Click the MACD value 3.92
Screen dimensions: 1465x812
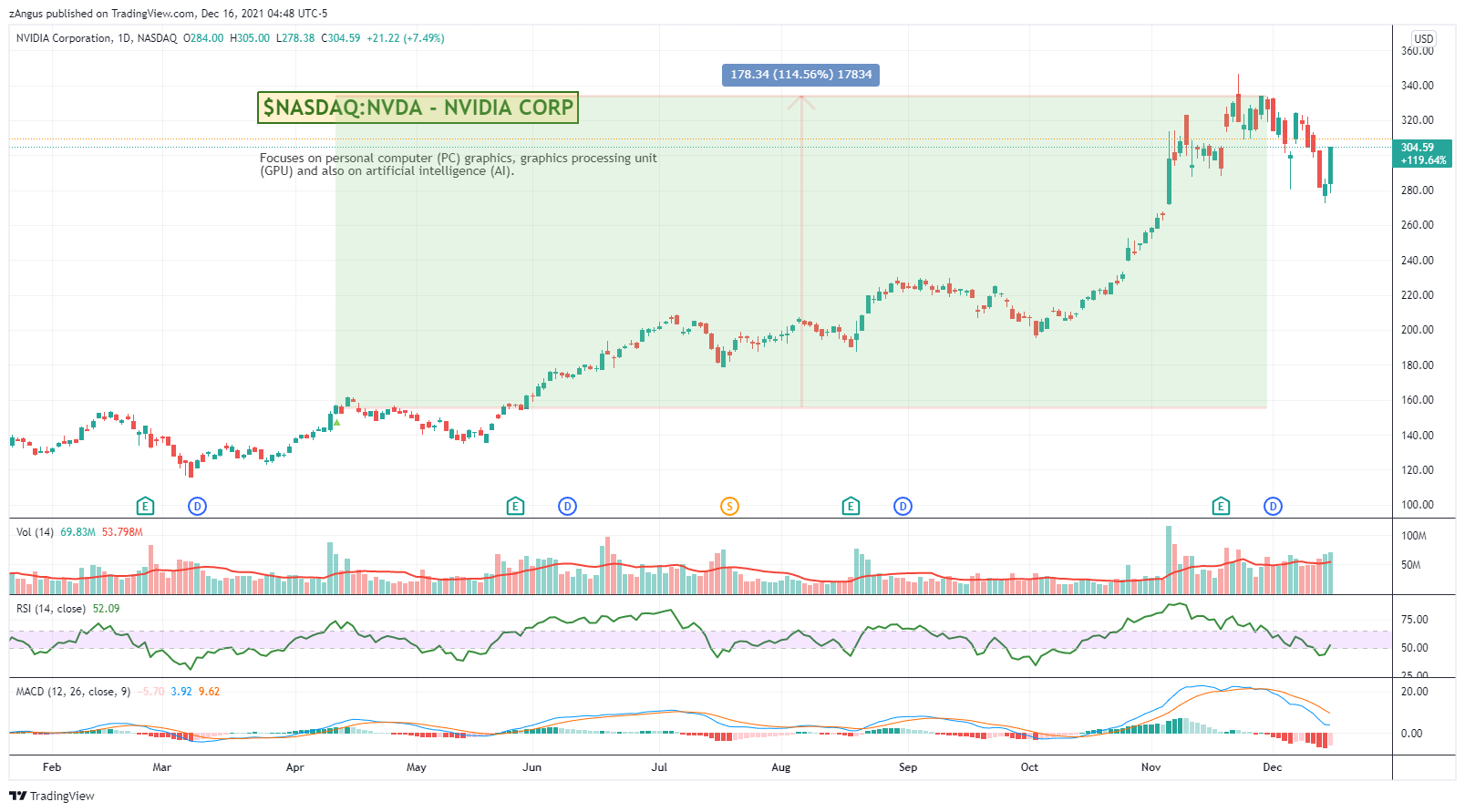click(x=181, y=692)
